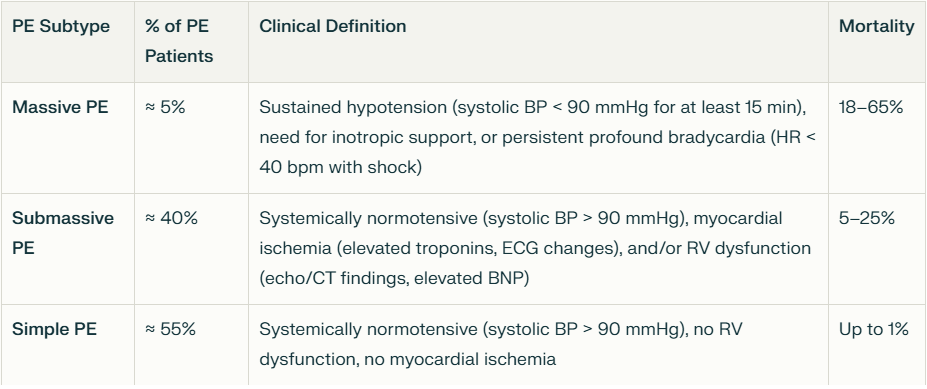The image size is (927, 389).
Task: Select the 40 bpm with shock text
Action: [341, 167]
